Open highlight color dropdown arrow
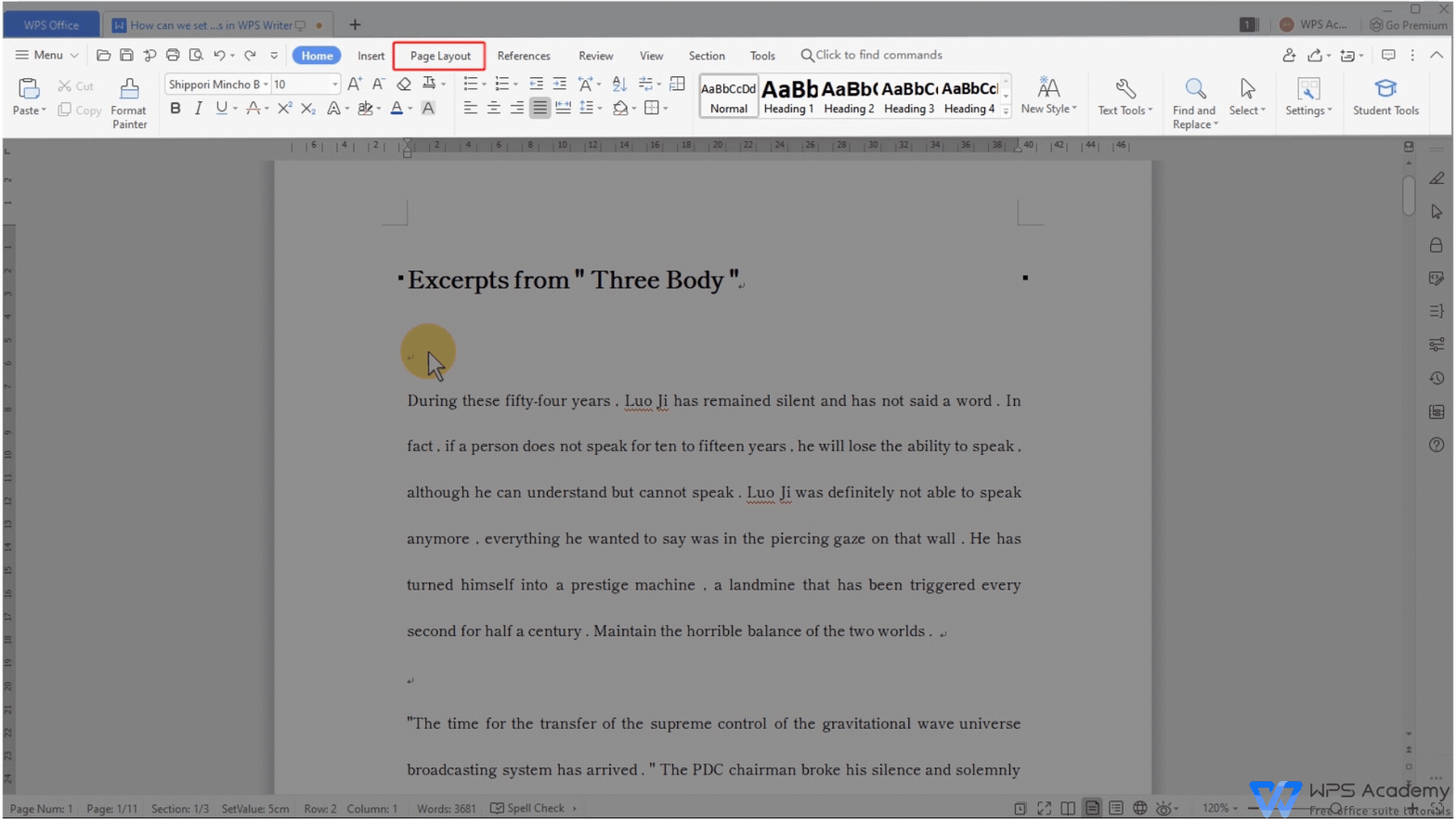This screenshot has height=819, width=1456. pos(378,110)
